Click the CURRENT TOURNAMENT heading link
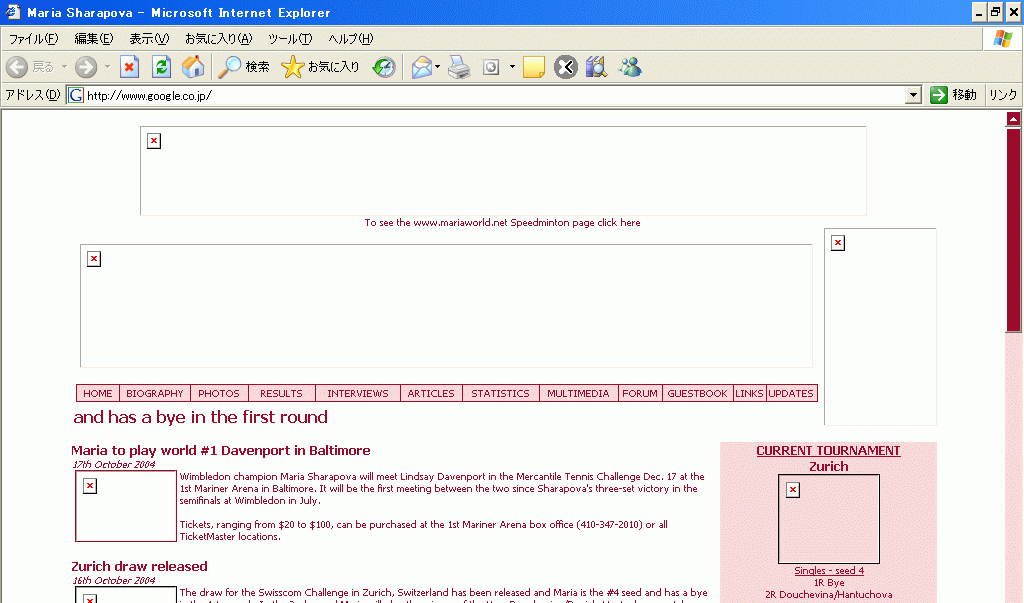Screen dimensions: 1024x603 click(828, 451)
